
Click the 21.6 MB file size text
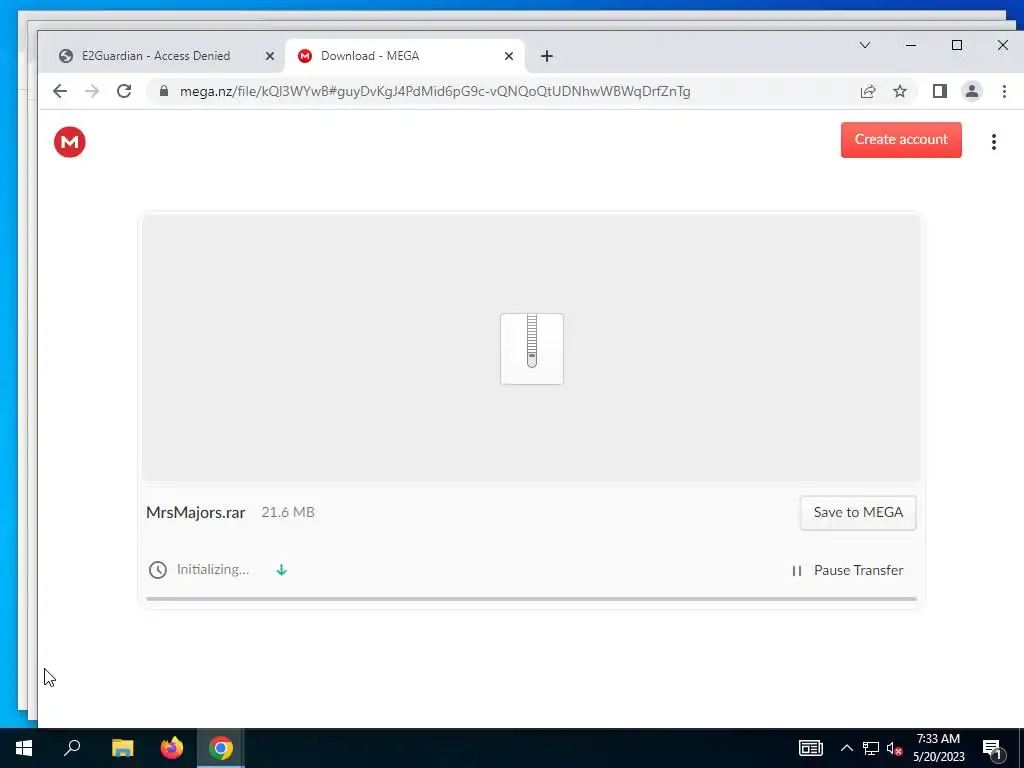tap(288, 513)
